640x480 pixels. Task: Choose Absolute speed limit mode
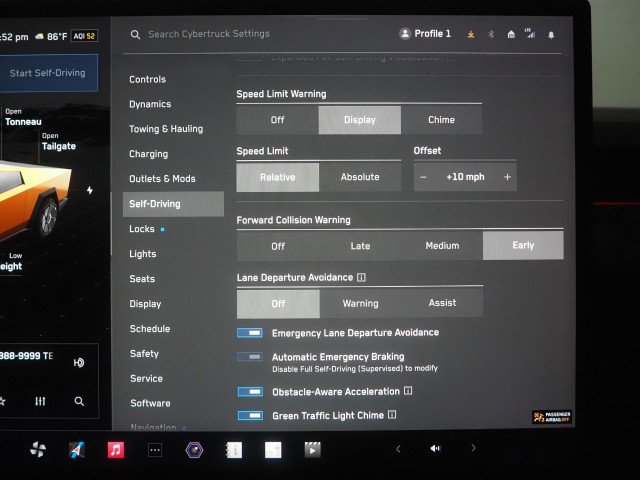360,177
